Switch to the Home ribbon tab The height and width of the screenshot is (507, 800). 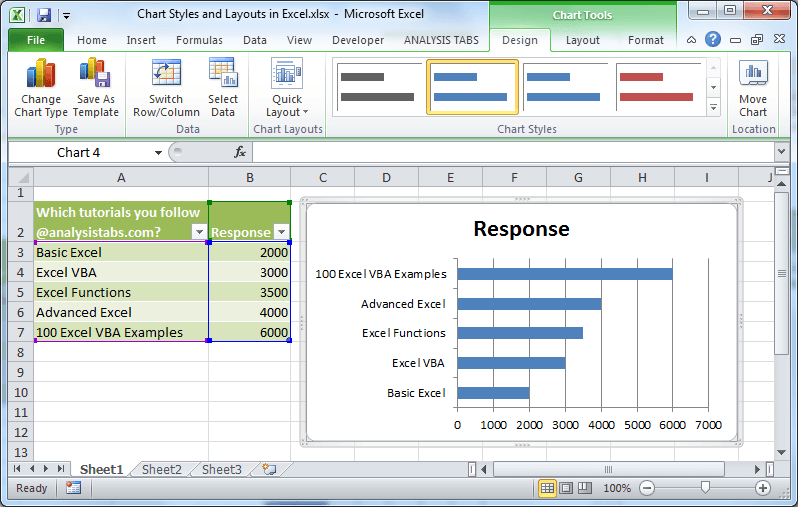click(x=92, y=40)
